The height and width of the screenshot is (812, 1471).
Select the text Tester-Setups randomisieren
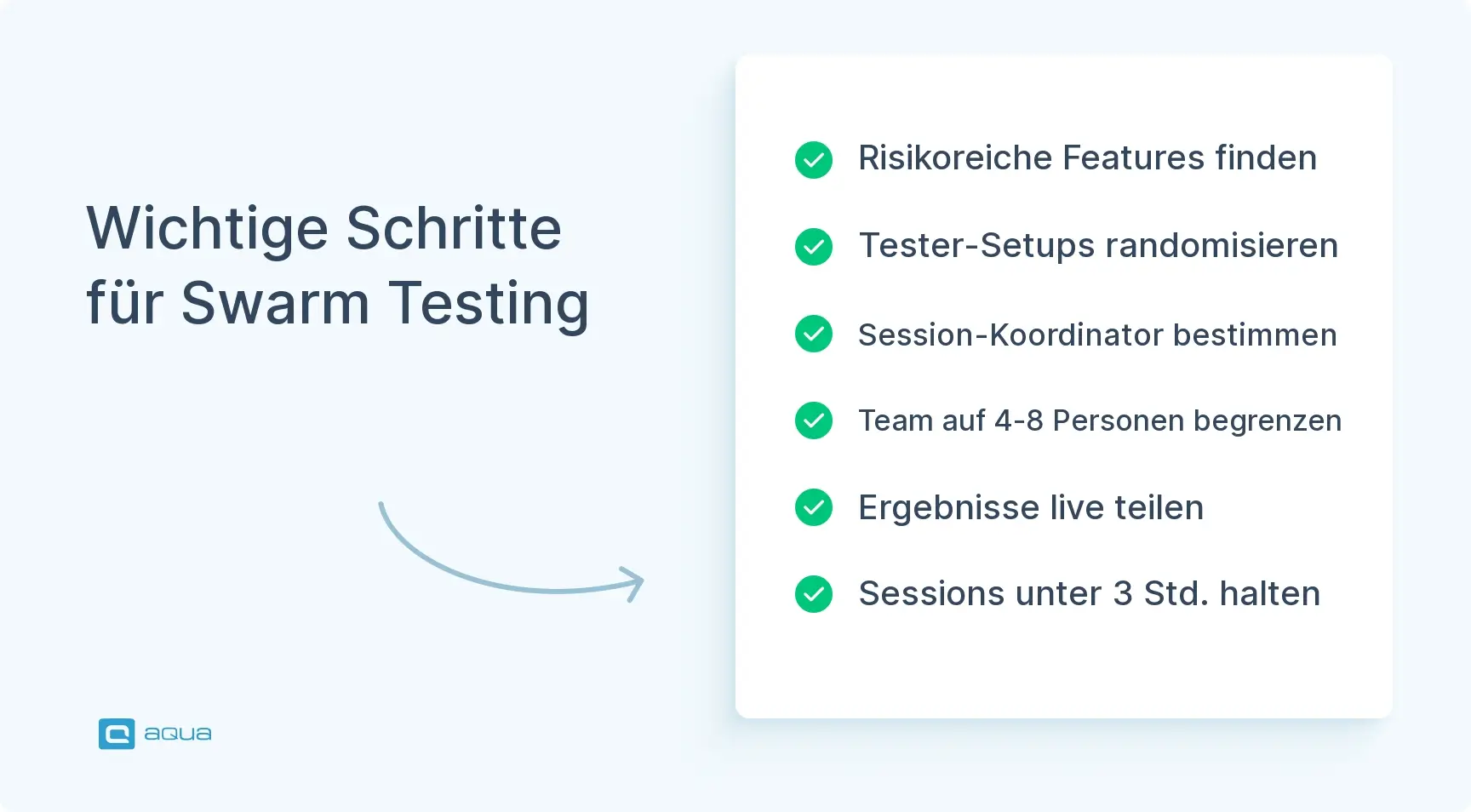[x=1098, y=246]
